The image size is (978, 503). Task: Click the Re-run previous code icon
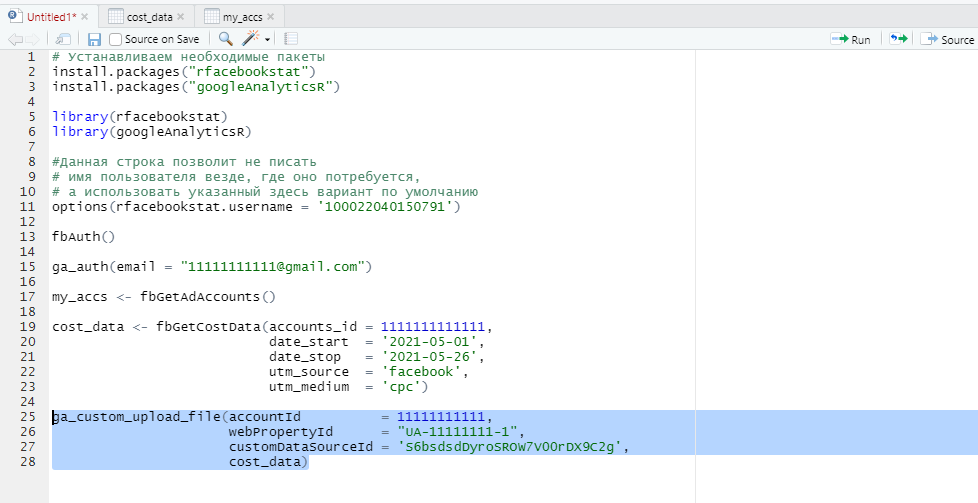tap(899, 39)
